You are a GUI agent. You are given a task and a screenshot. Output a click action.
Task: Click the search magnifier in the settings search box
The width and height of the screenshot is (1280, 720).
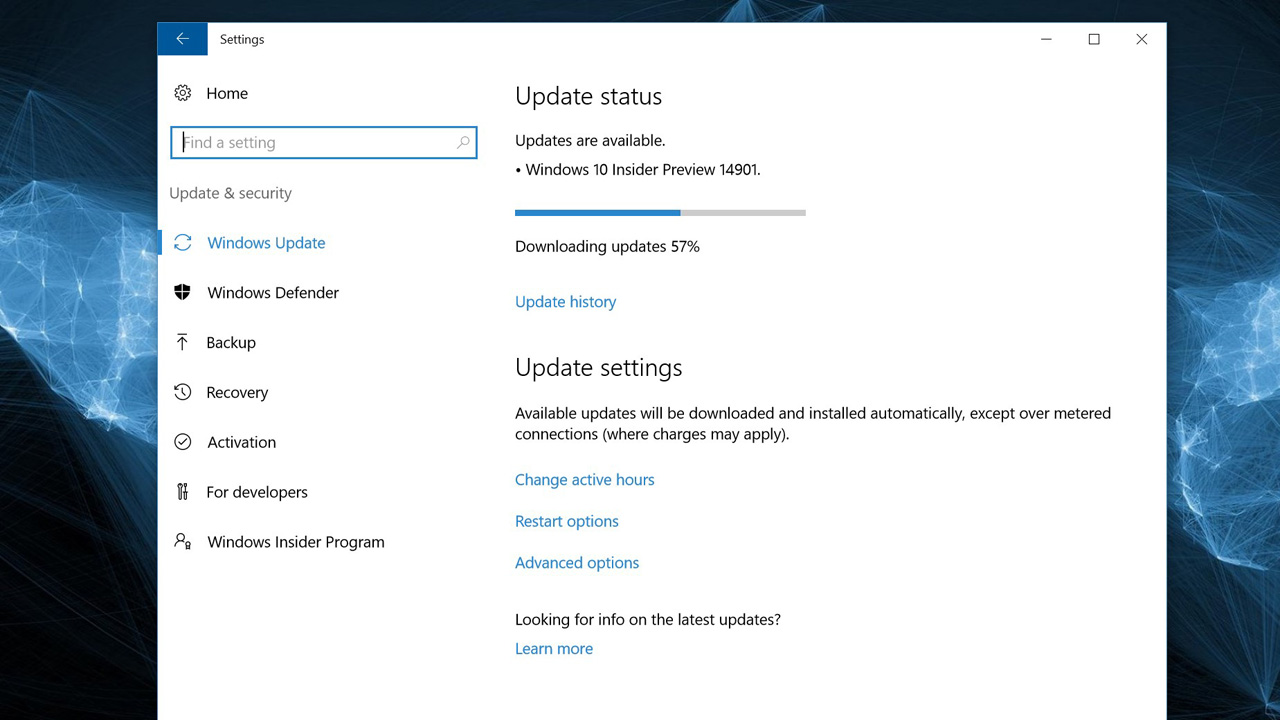(x=462, y=142)
